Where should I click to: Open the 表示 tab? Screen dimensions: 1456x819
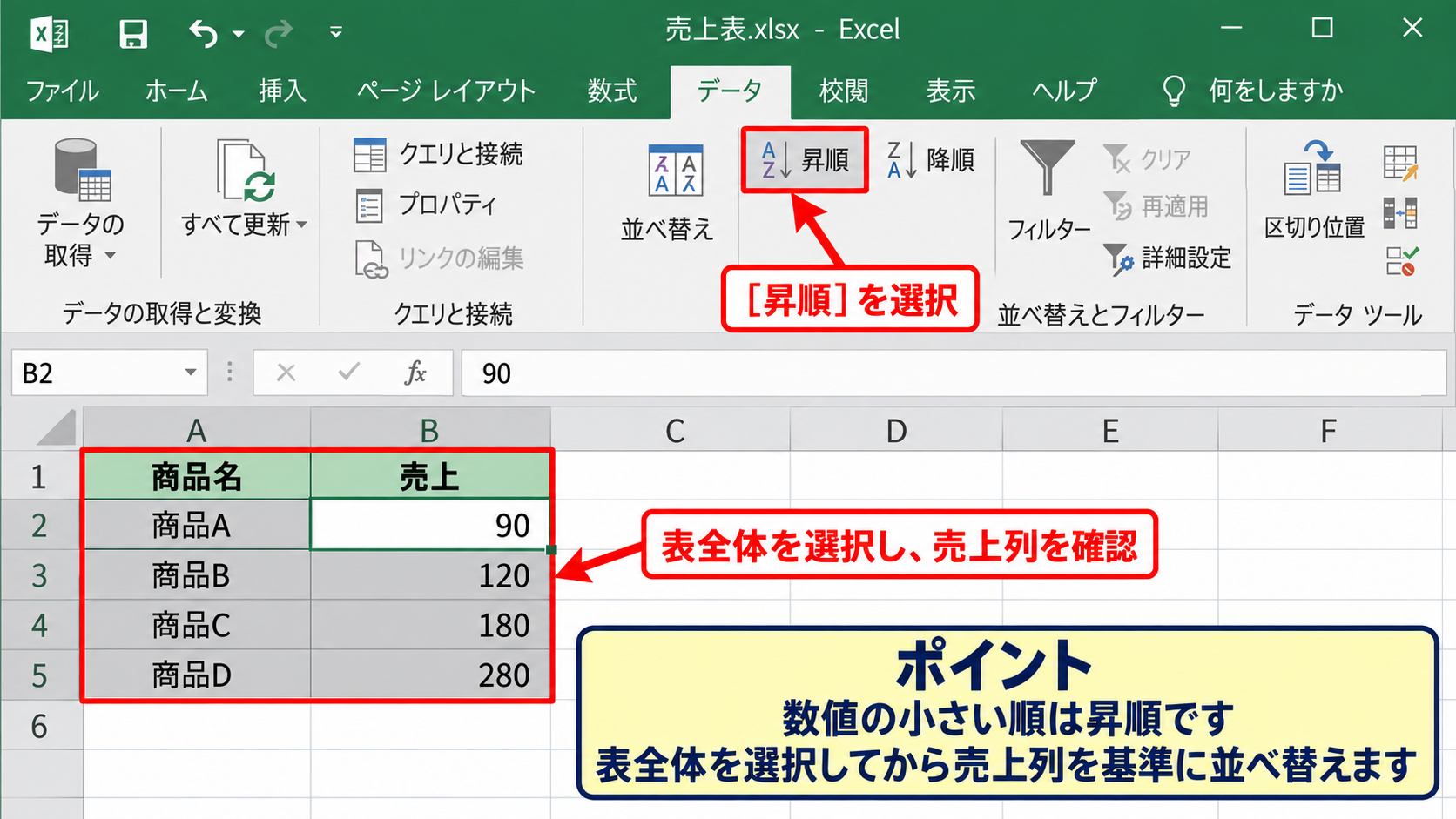pos(951,91)
